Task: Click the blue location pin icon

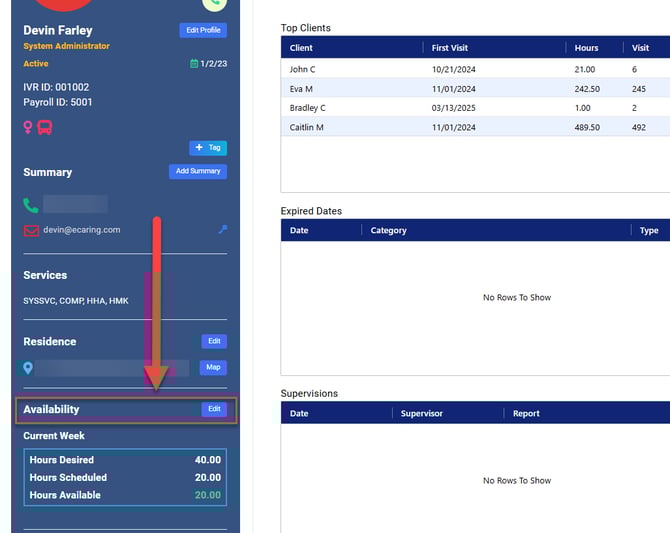Action: (28, 368)
